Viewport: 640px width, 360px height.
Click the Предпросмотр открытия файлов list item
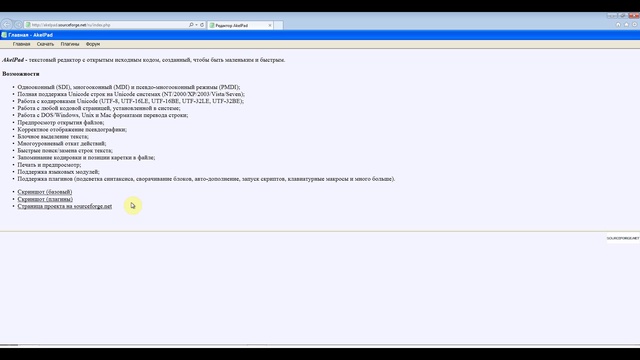coord(60,122)
